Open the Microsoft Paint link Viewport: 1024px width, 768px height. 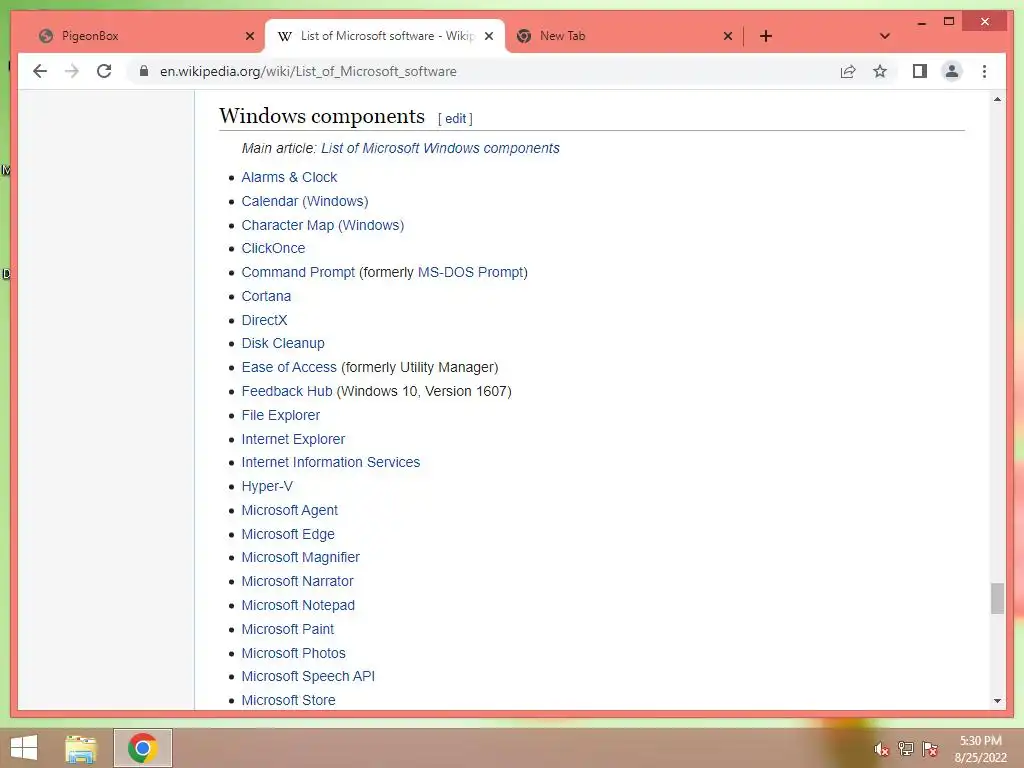[x=287, y=629]
